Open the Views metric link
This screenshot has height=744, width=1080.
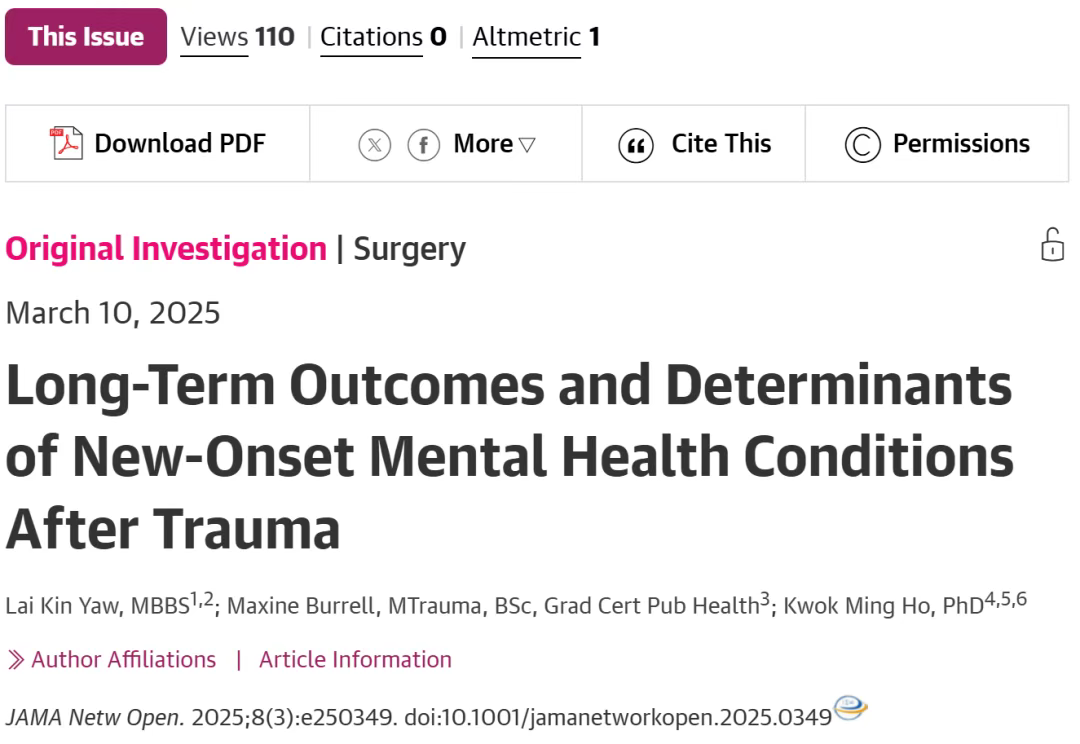[237, 37]
